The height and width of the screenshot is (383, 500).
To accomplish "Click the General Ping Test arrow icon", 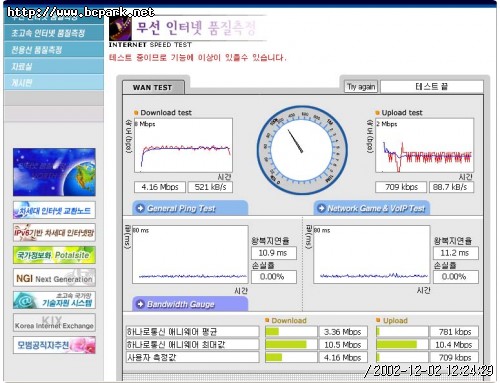I will (x=140, y=208).
